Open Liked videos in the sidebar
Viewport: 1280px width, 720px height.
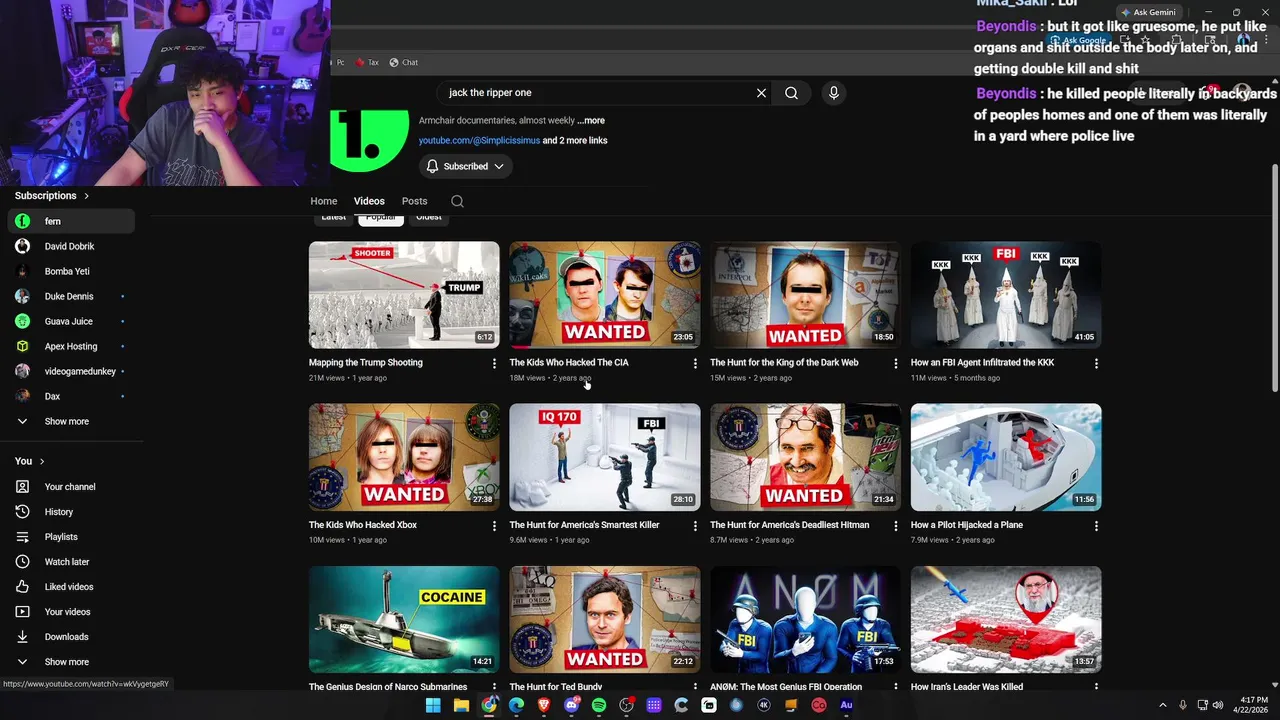70,587
